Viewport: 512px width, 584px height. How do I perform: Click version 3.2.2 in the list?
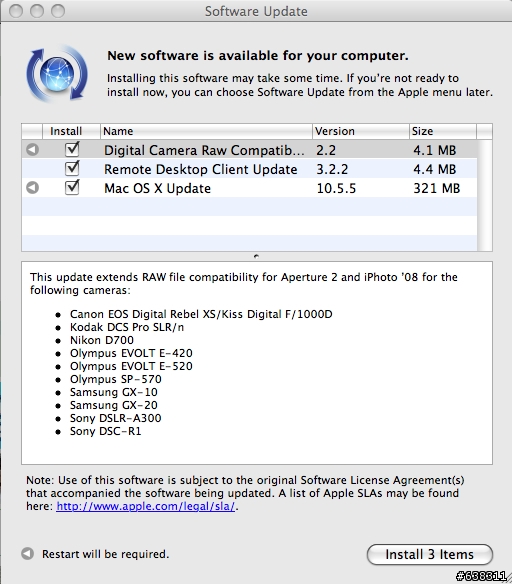point(332,169)
